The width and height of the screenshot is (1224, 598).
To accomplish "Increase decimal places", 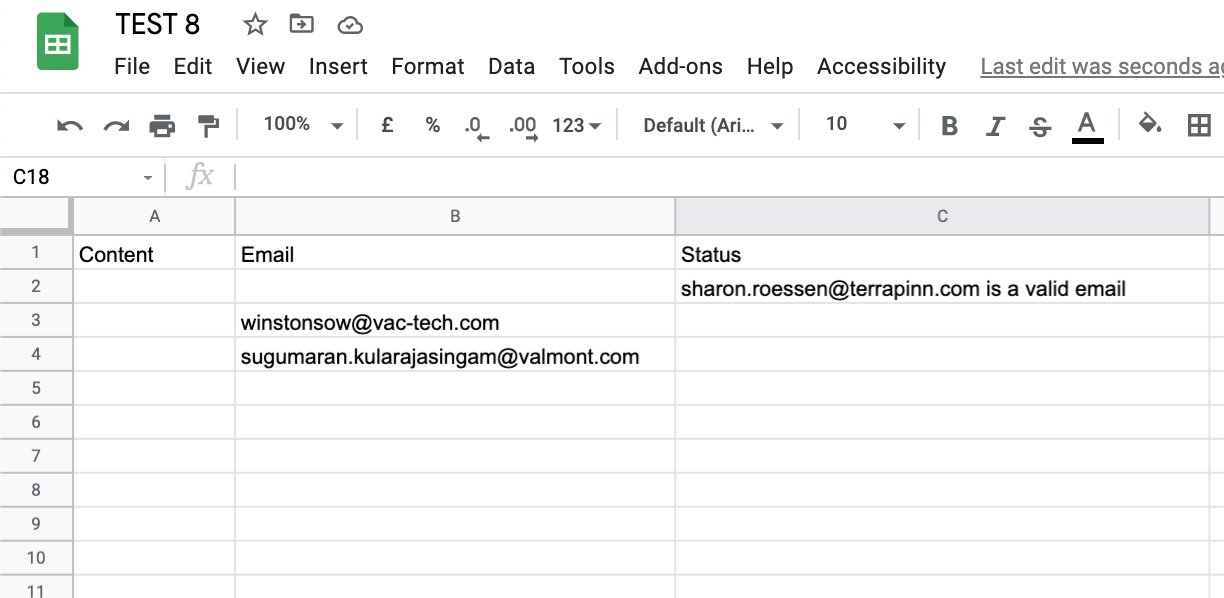I will 523,126.
